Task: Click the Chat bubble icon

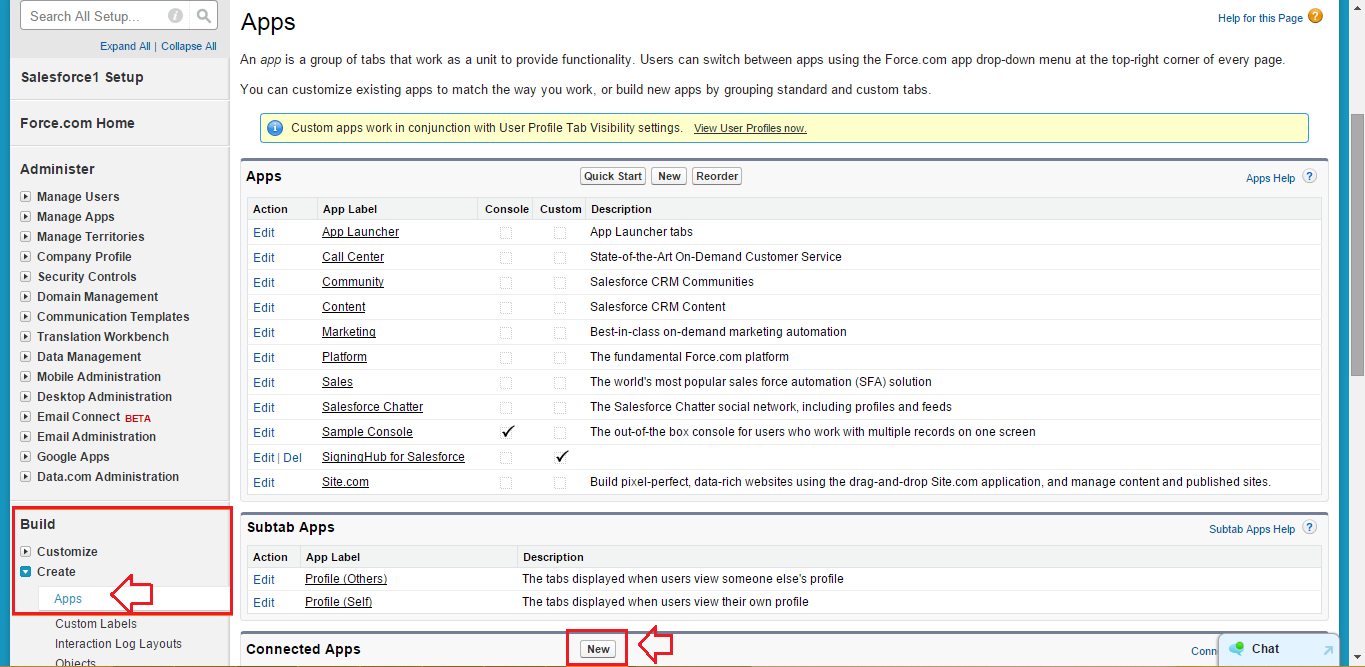Action: (1238, 649)
